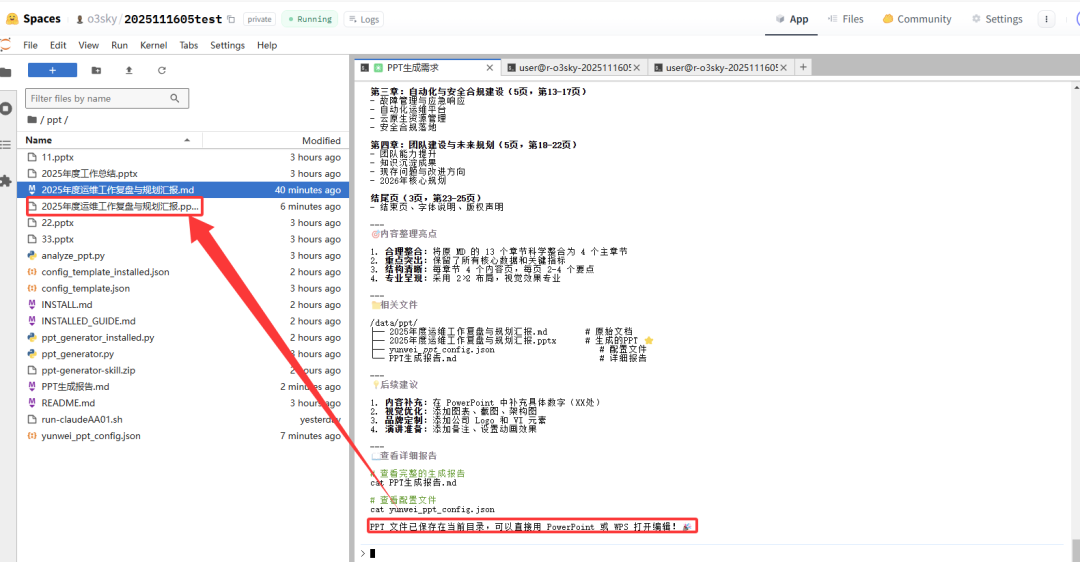Click the search magnifier in filter box
Image resolution: width=1080 pixels, height=562 pixels.
click(x=175, y=98)
